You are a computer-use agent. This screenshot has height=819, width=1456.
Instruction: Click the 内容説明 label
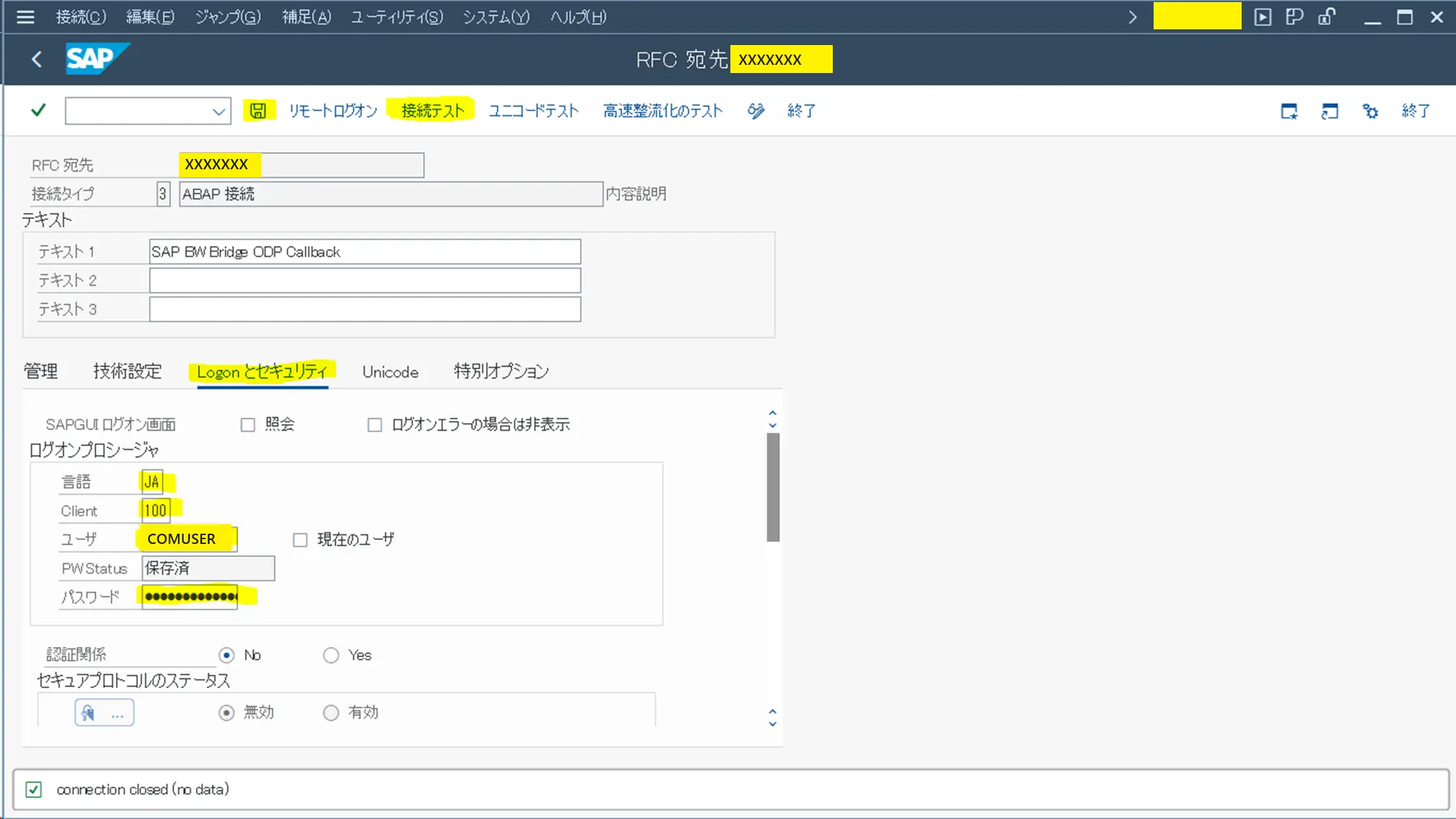636,194
